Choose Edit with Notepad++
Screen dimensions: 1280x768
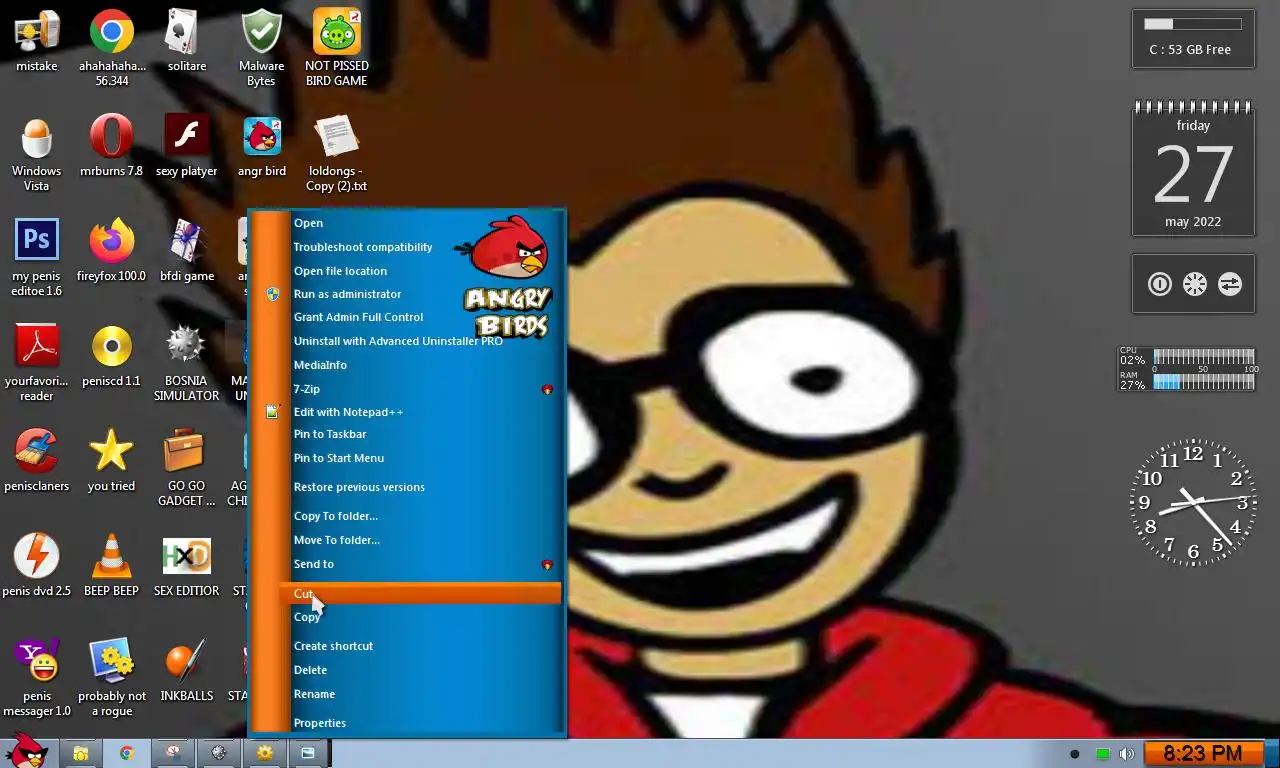point(421,412)
